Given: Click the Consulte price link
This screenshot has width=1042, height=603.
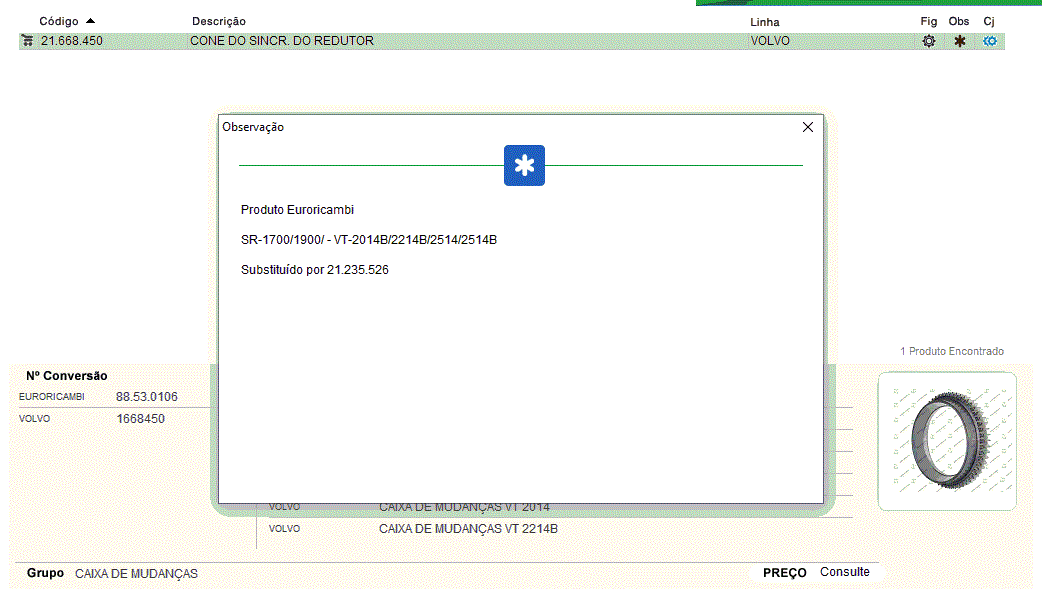Looking at the screenshot, I should pos(844,572).
